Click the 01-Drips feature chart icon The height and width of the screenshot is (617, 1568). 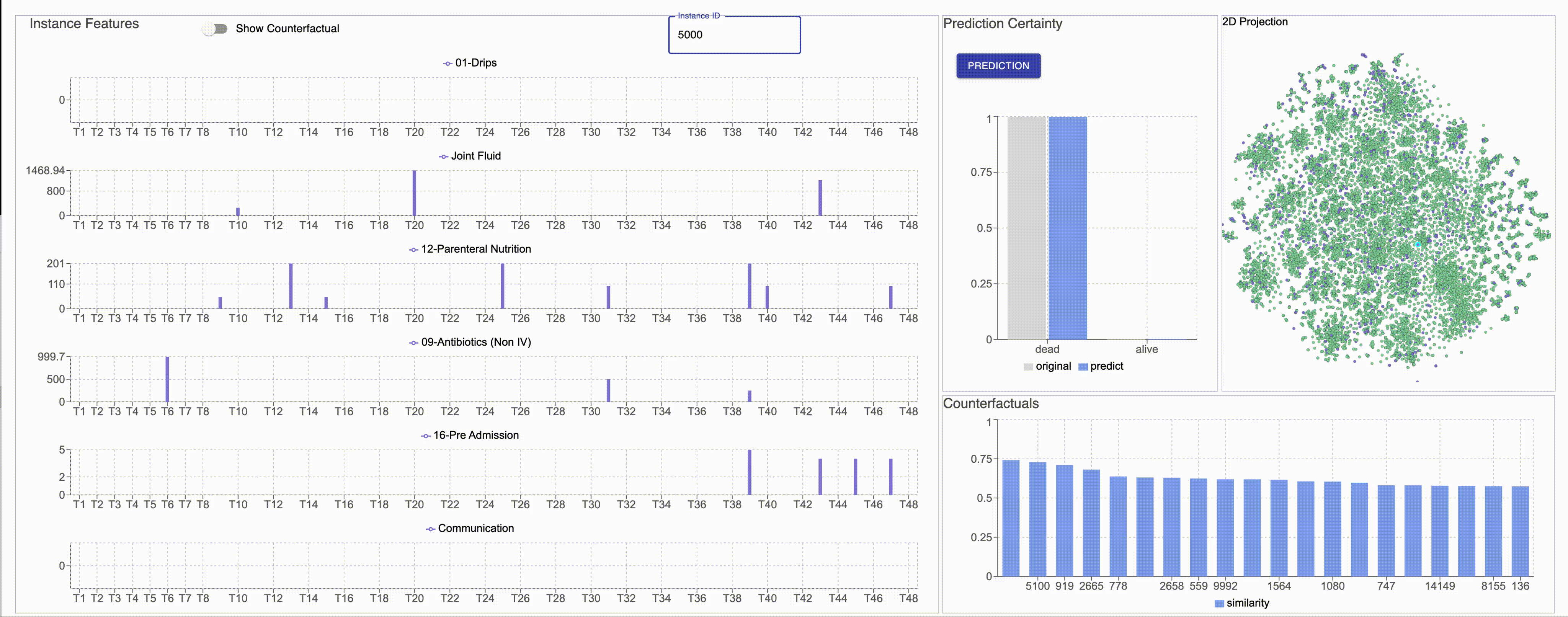click(x=450, y=62)
